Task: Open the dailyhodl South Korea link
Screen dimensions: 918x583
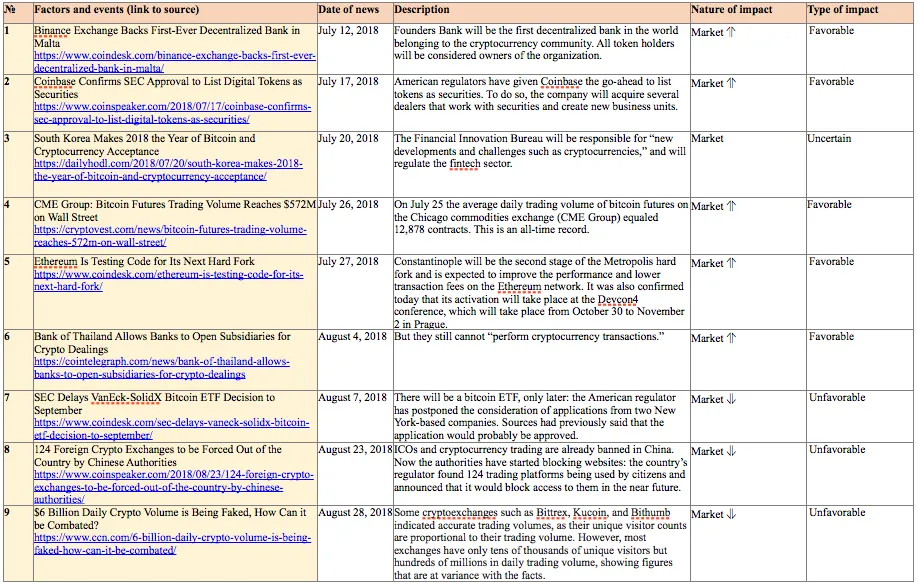Action: click(x=168, y=170)
